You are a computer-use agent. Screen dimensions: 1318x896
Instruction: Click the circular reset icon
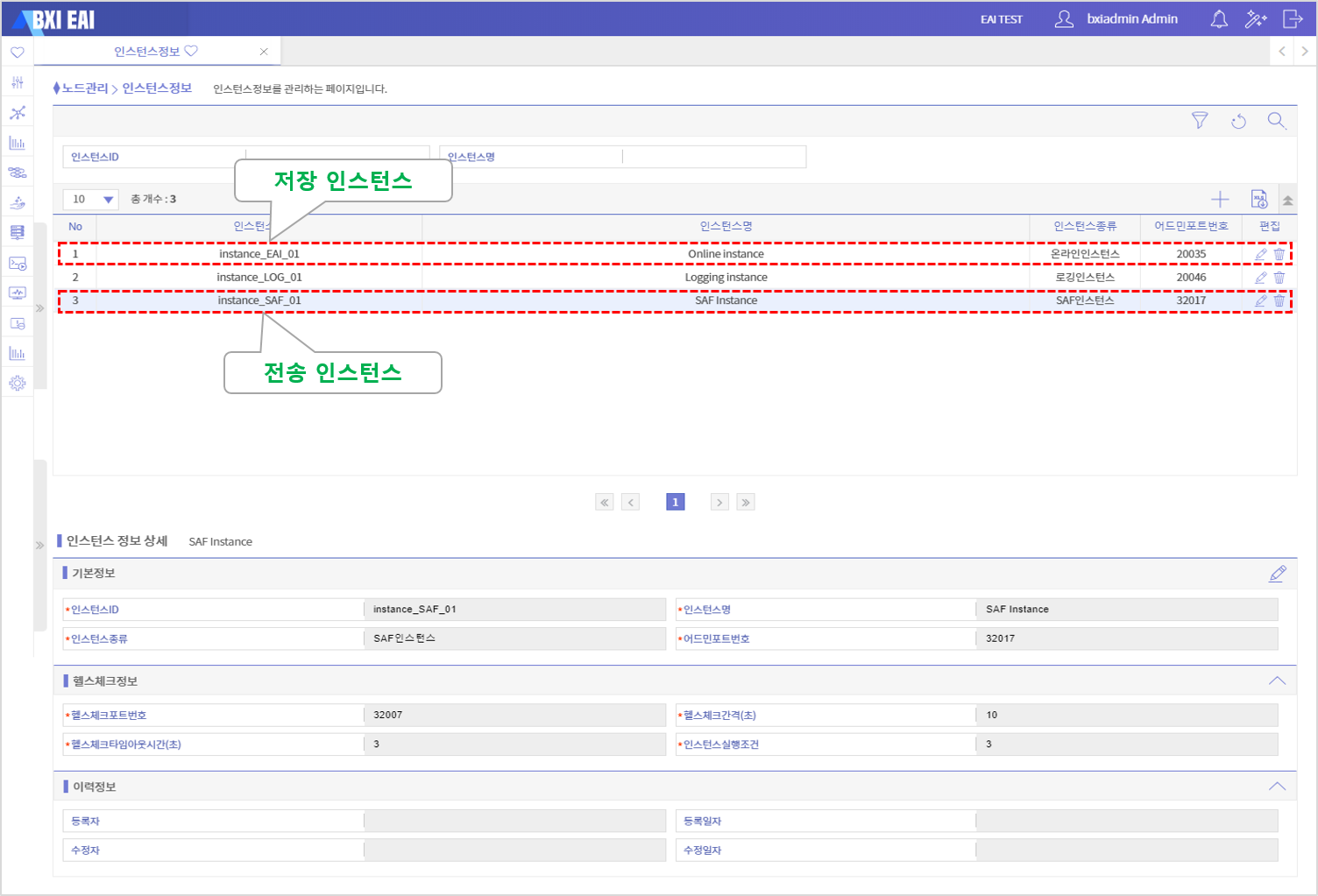(x=1238, y=122)
